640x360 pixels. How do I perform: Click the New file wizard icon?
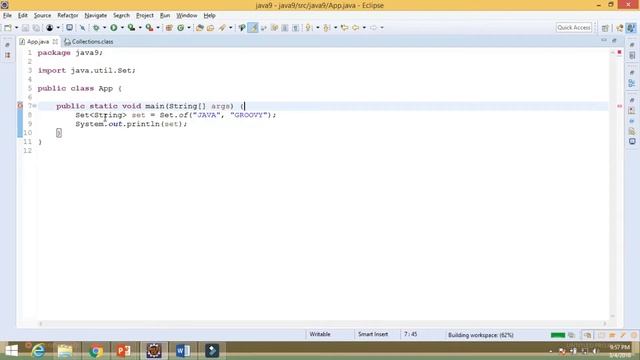[8, 28]
